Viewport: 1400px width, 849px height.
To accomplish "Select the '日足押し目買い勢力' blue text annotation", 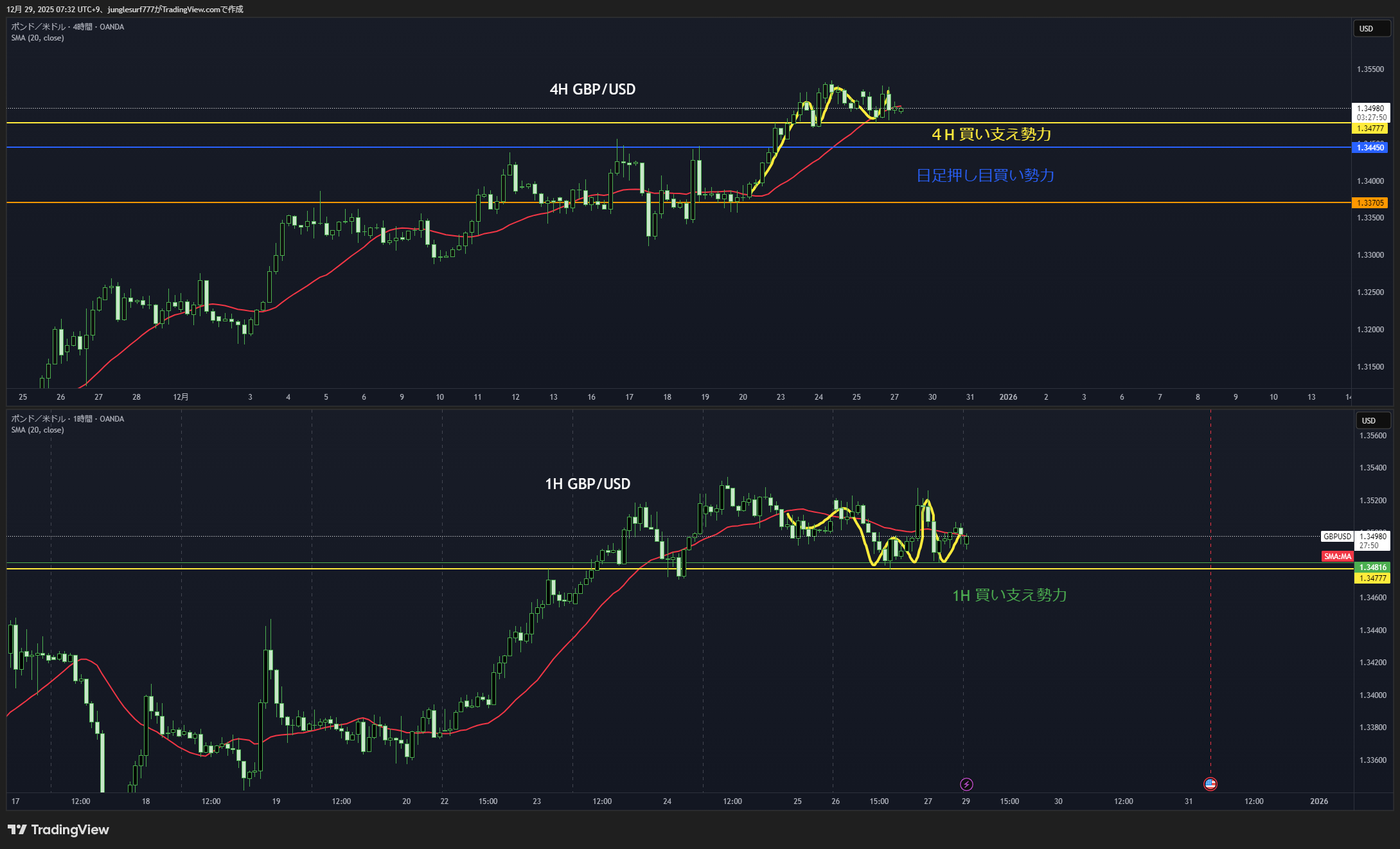I will (x=985, y=175).
